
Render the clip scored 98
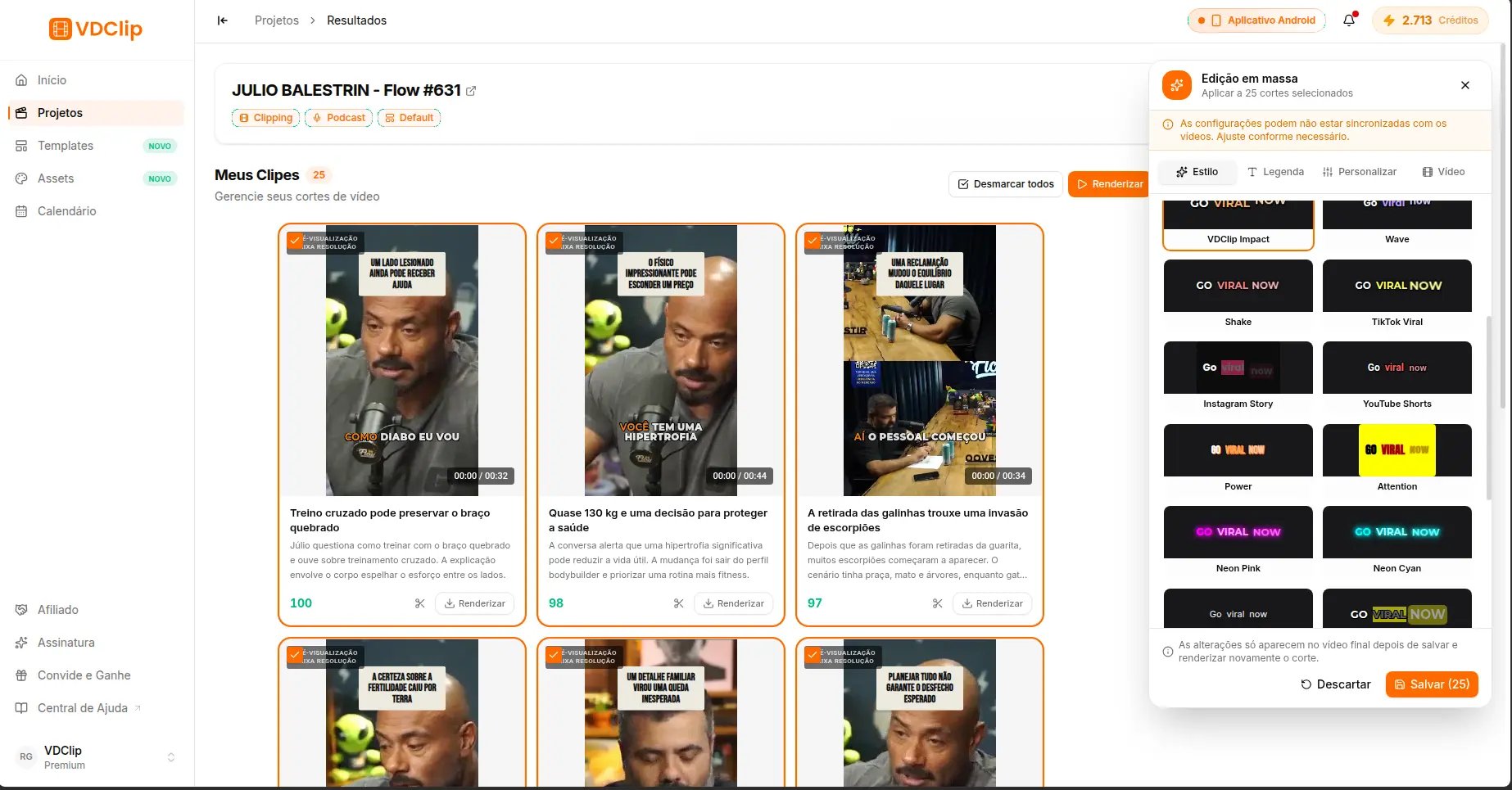(734, 603)
